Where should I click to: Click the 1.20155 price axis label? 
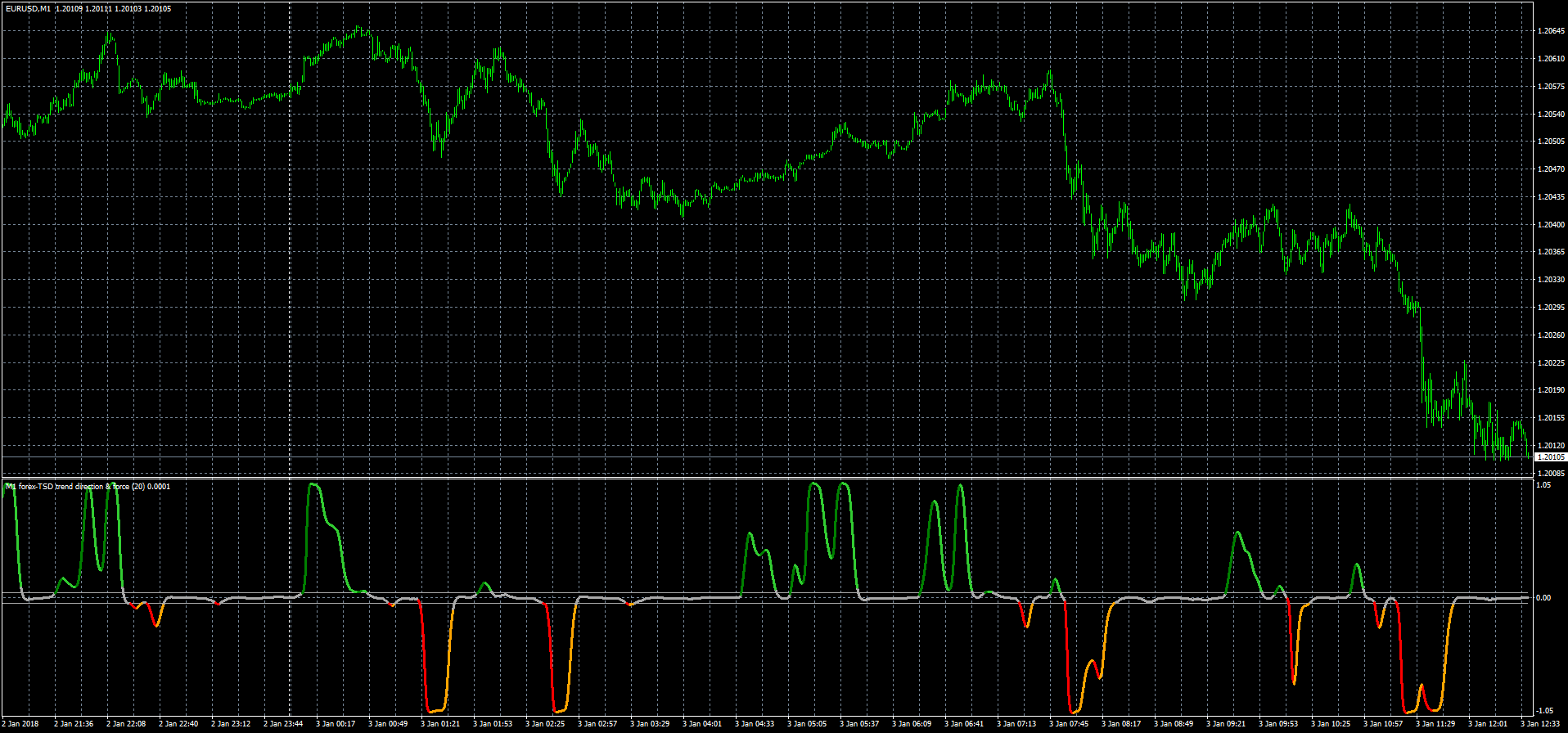(1551, 418)
